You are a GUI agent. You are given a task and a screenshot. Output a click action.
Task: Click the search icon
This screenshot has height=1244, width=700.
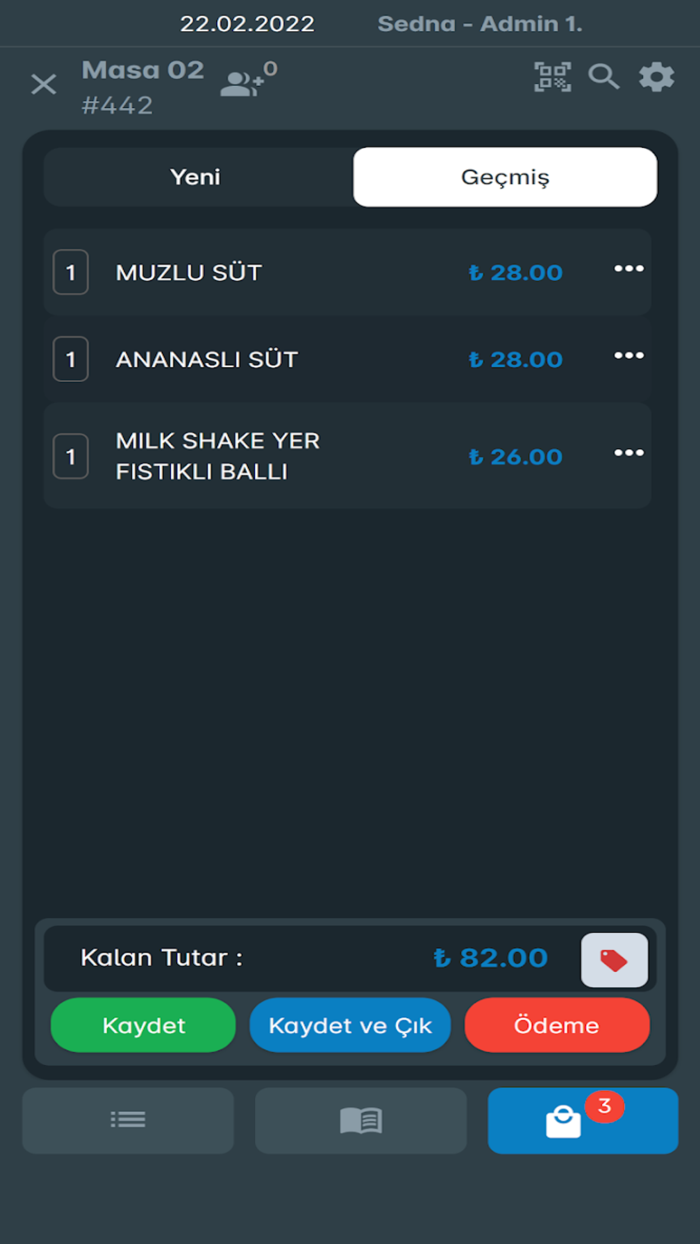click(604, 76)
